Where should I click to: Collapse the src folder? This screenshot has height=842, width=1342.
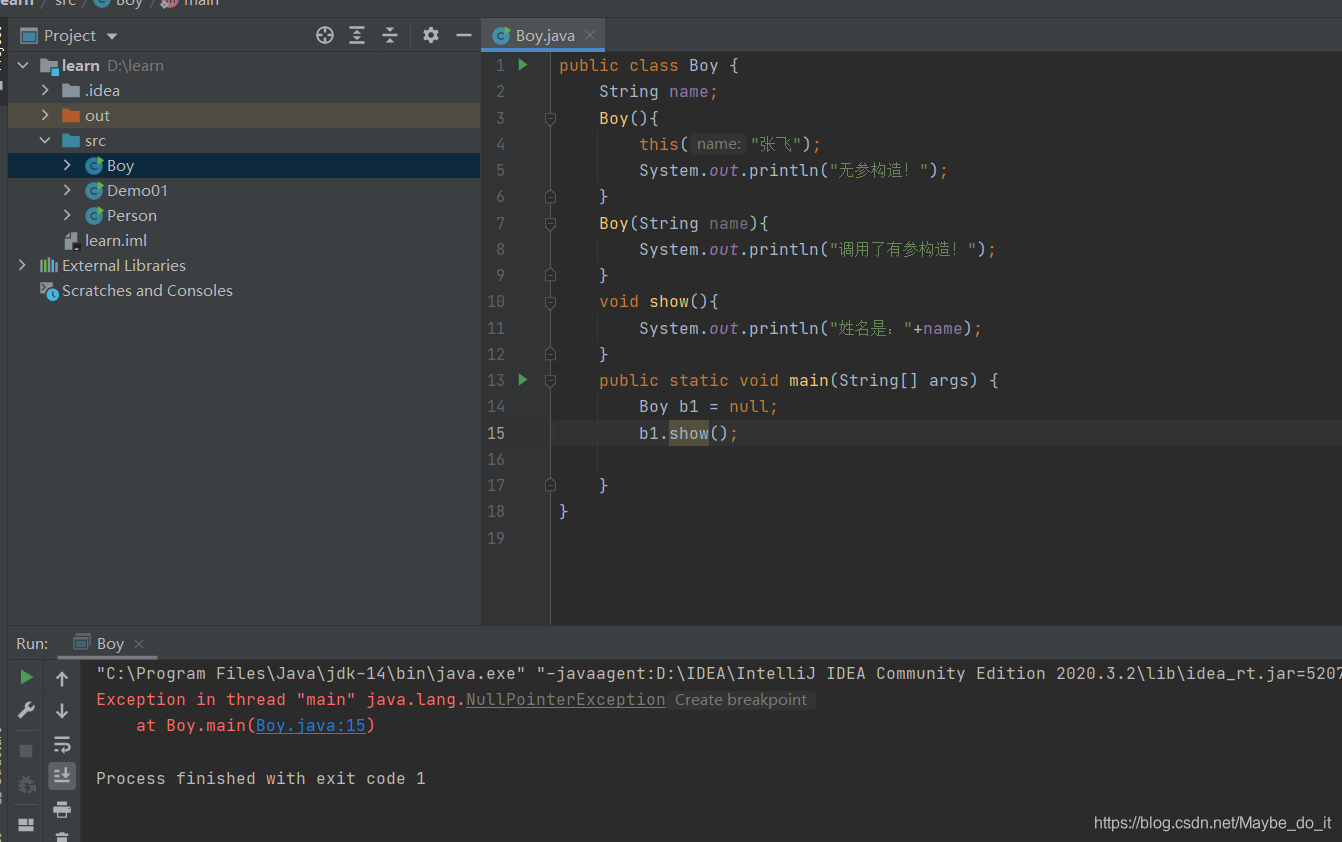[45, 140]
